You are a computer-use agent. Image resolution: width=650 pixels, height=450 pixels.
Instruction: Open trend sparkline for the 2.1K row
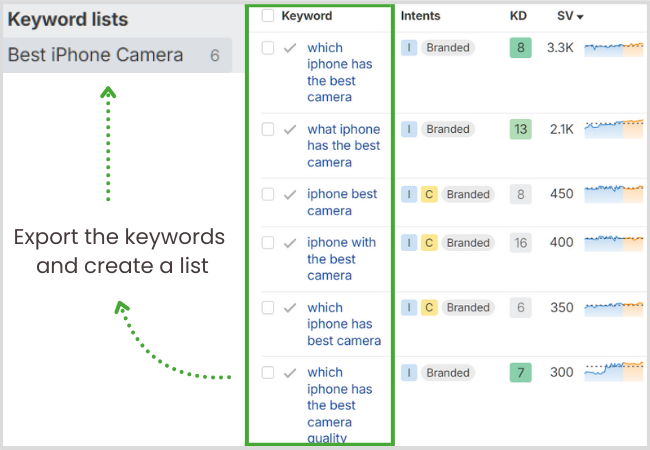click(x=614, y=129)
